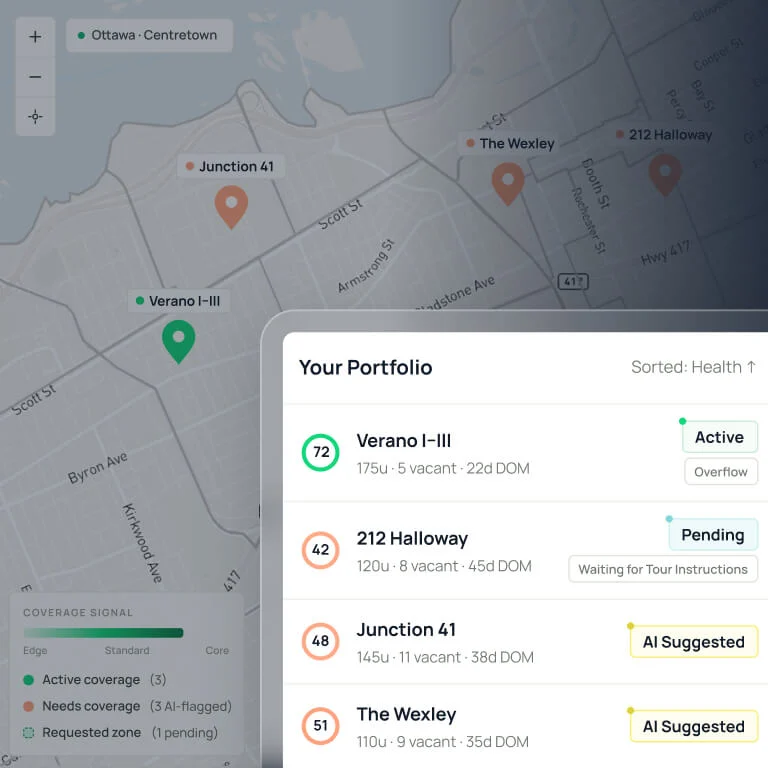This screenshot has width=768, height=768.
Task: Click the Overflow tag on Verano I–III
Action: pyautogui.click(x=720, y=472)
